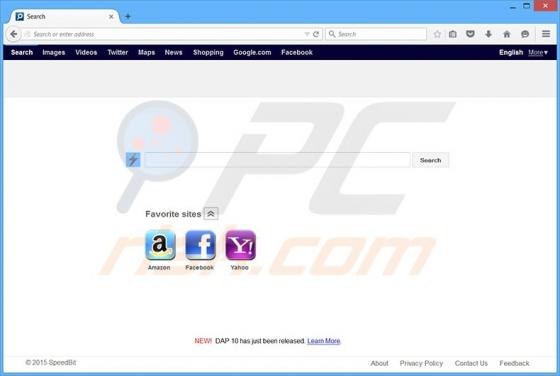Open a new tab with plus icon
The image size is (560, 376).
pyautogui.click(x=128, y=16)
